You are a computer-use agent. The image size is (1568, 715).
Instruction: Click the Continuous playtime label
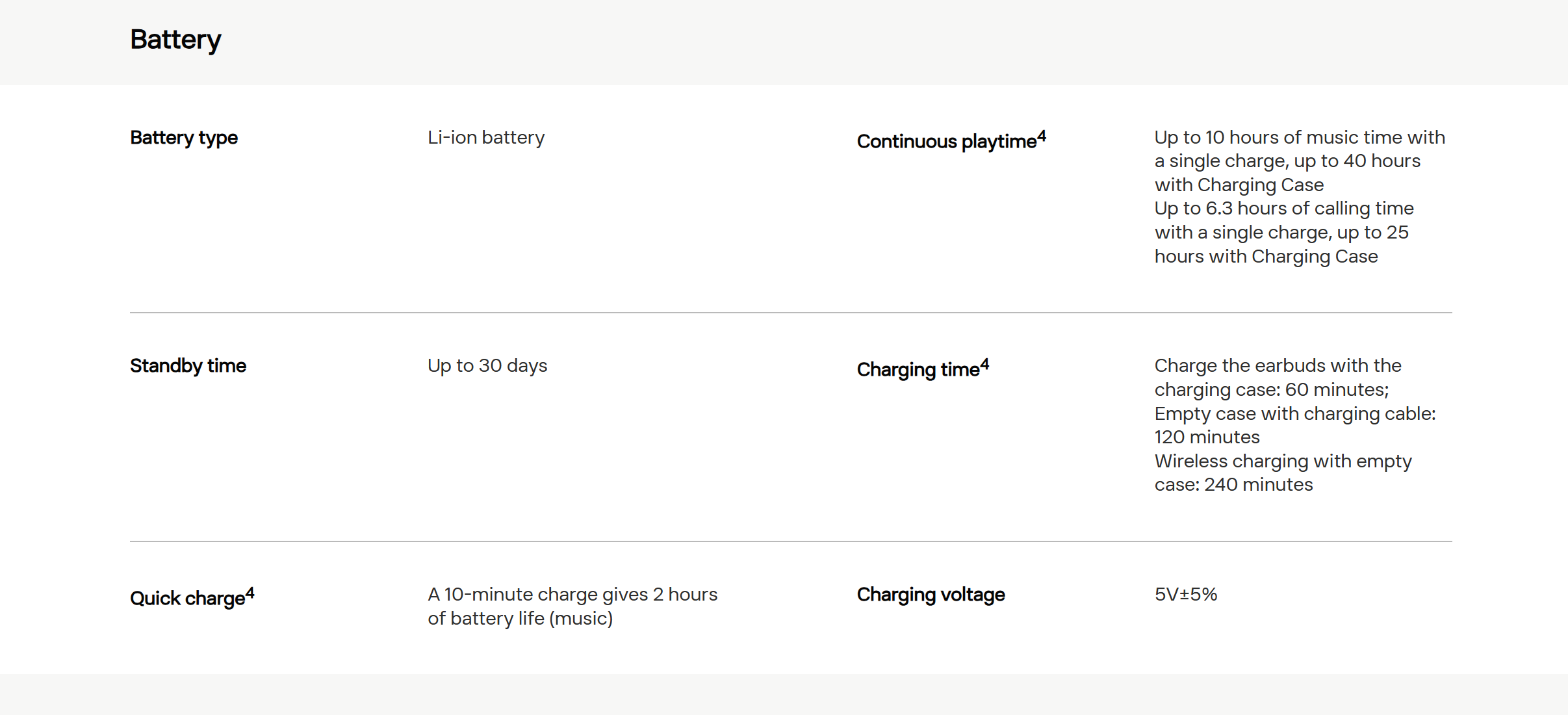click(946, 142)
